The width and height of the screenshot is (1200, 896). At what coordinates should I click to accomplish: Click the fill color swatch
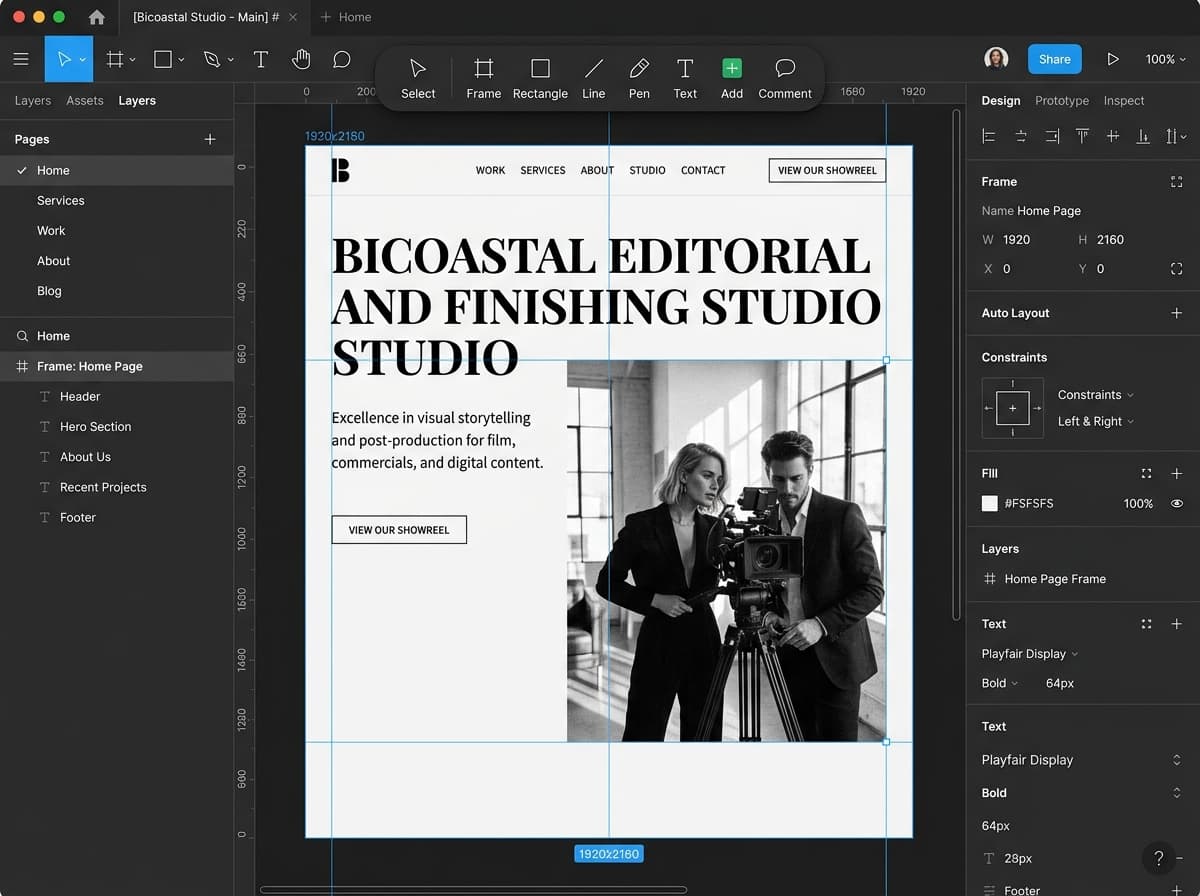(x=990, y=503)
